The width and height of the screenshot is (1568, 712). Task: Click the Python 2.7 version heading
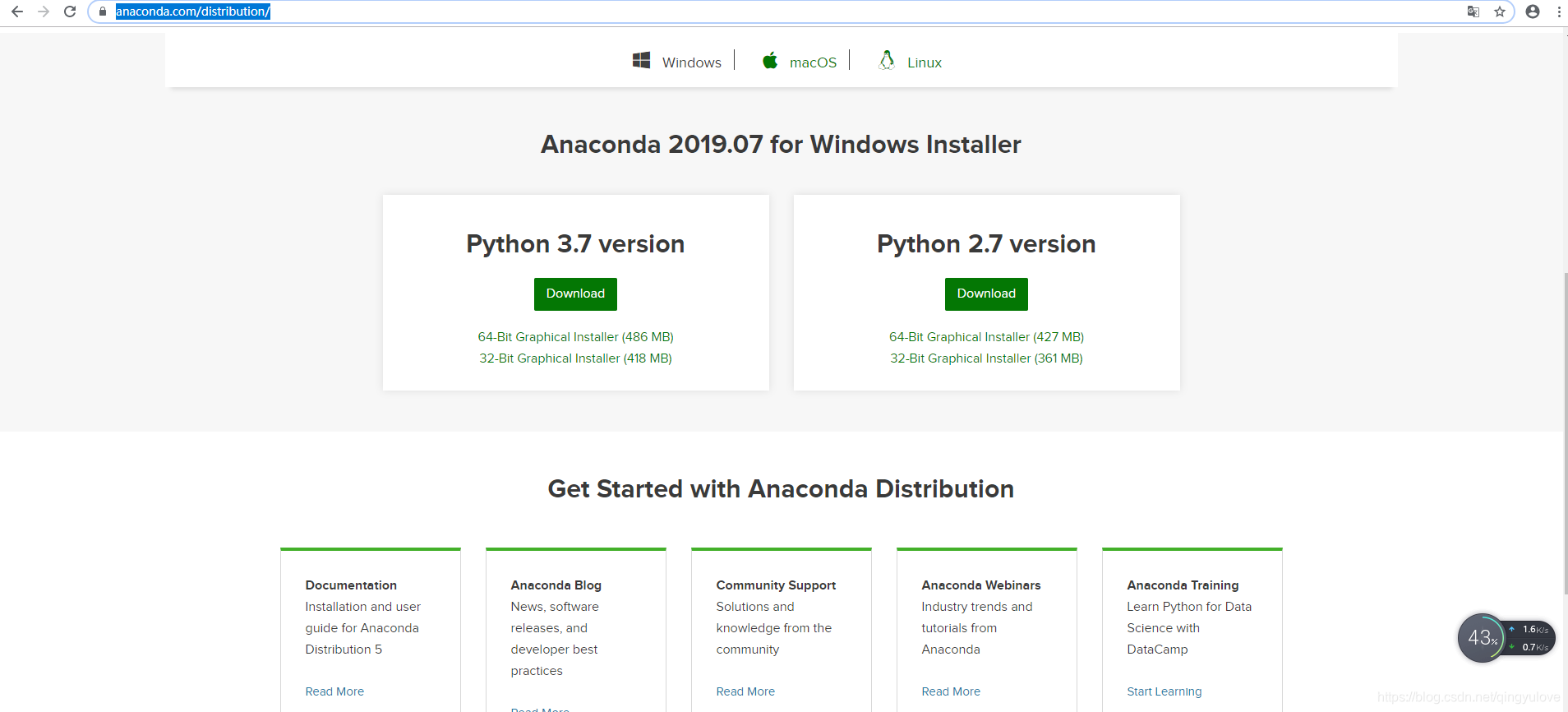click(x=986, y=244)
